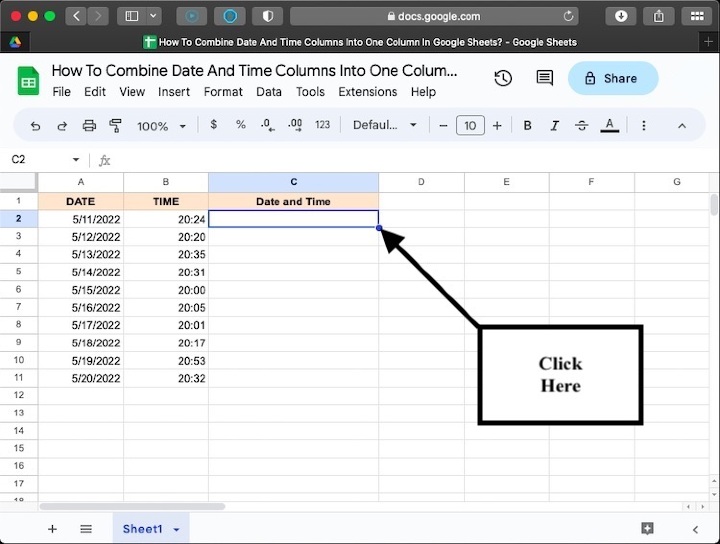
Task: Show the side panel with the bottom-right chevron
Action: click(x=695, y=529)
